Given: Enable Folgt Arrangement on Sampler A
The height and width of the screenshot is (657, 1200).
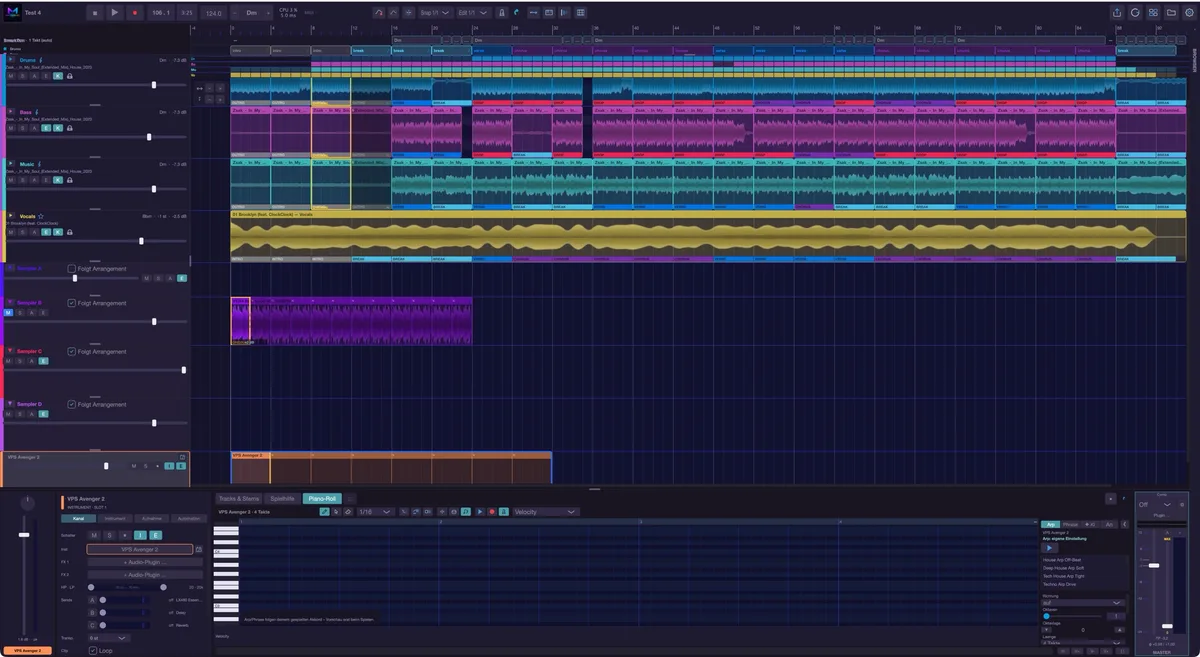Looking at the screenshot, I should [72, 269].
